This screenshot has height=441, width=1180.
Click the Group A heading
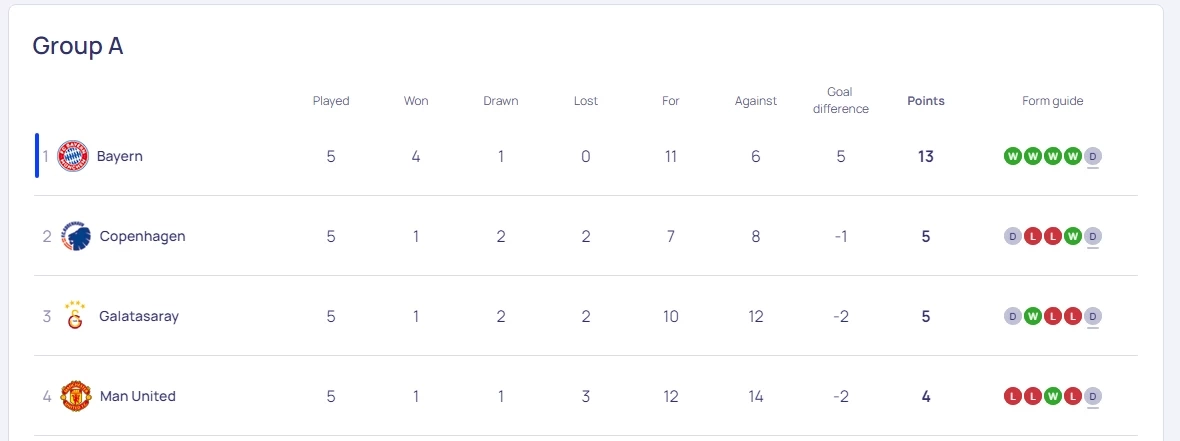pos(78,46)
